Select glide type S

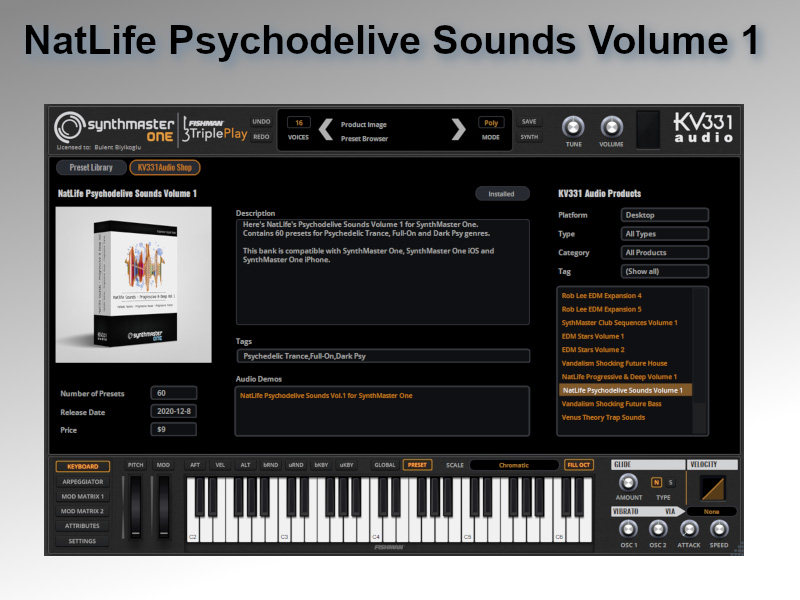point(670,482)
